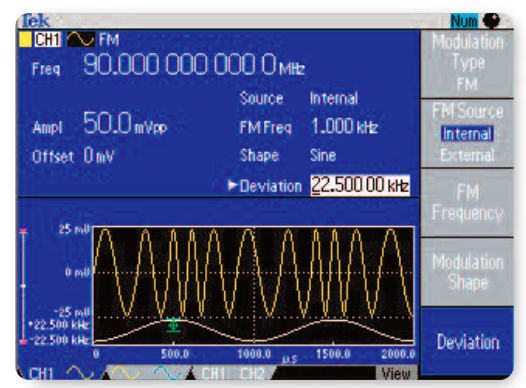Viewport: 526px width, 388px height.
Task: Select the 90.000 000 000 0 MHz frequency value
Action: click(x=194, y=64)
